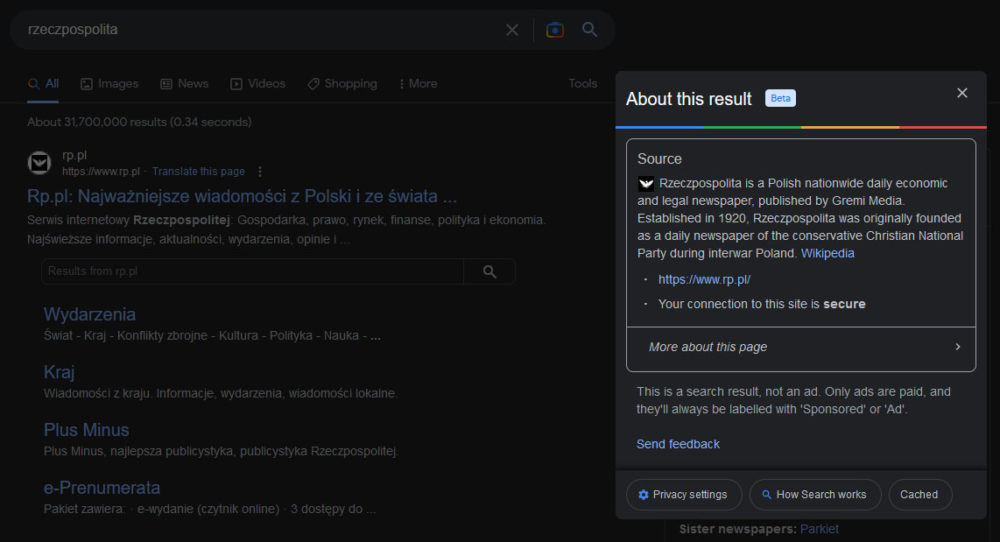This screenshot has height=542, width=1000.
Task: Open the Tools menu
Action: [583, 84]
